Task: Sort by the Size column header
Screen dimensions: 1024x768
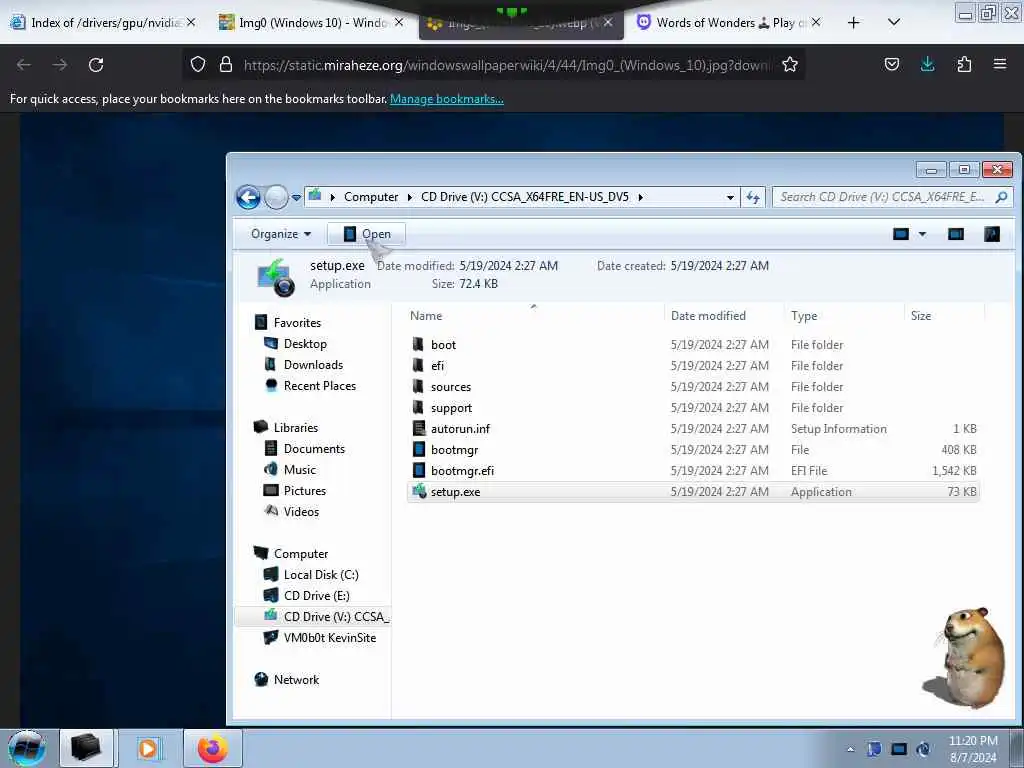Action: pos(921,316)
